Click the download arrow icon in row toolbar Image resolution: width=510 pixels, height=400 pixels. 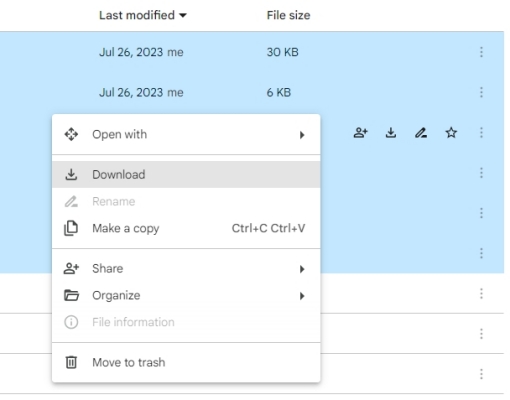click(x=391, y=133)
